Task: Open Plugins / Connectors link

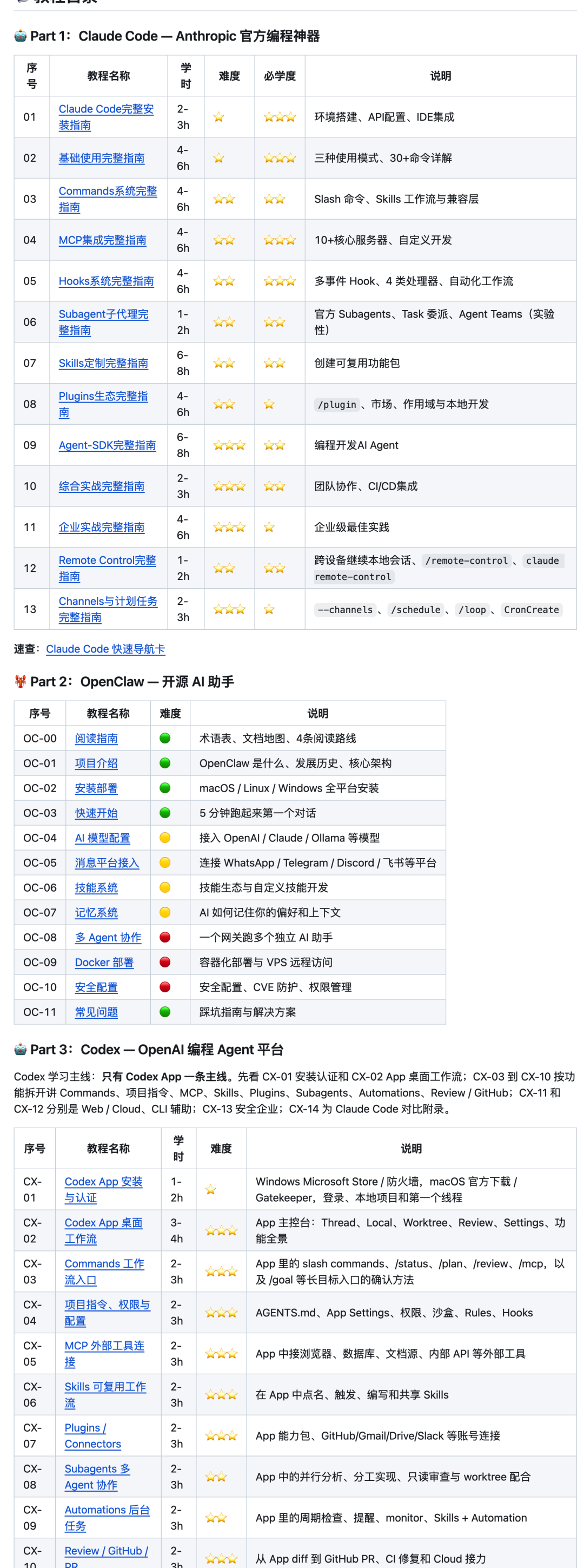Action: (x=92, y=1436)
